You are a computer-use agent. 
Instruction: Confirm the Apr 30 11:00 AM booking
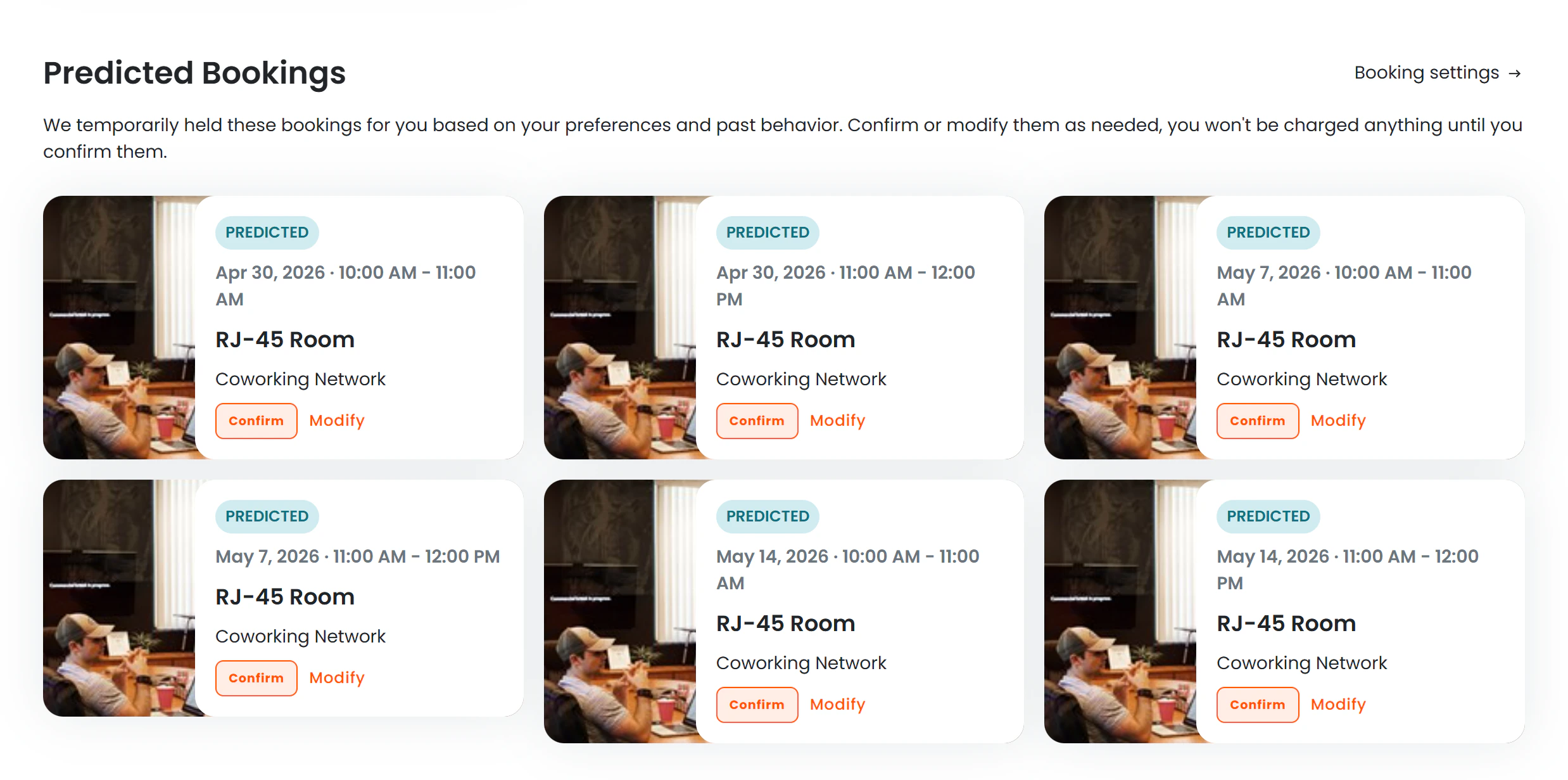coord(757,420)
